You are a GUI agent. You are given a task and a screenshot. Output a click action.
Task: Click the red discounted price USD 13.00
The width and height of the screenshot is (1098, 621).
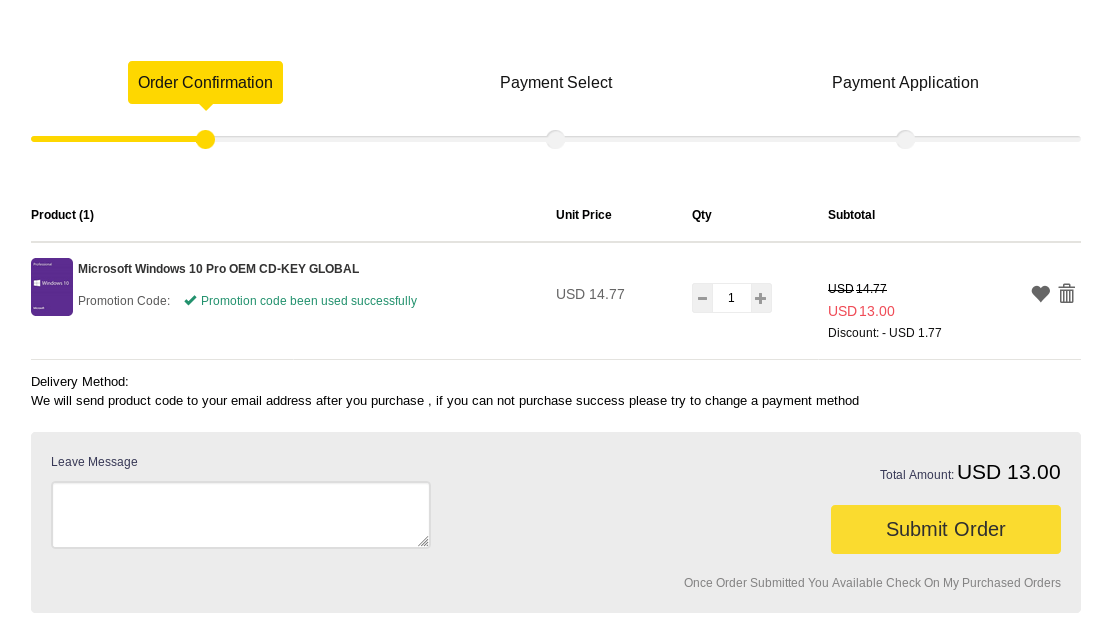[861, 312]
